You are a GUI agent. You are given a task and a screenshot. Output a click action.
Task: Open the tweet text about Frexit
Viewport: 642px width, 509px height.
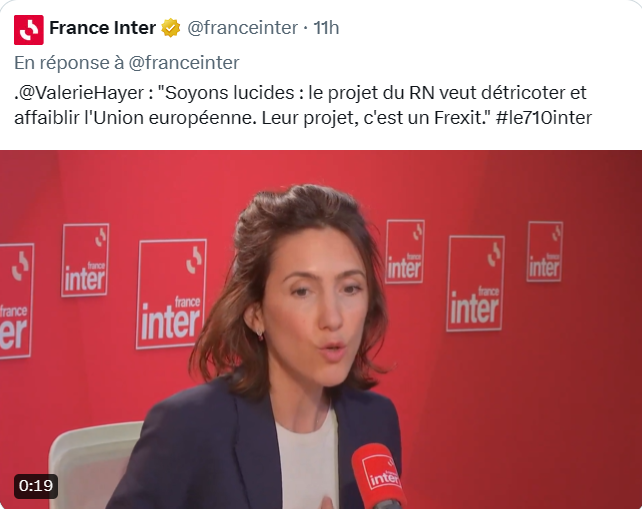tap(303, 105)
